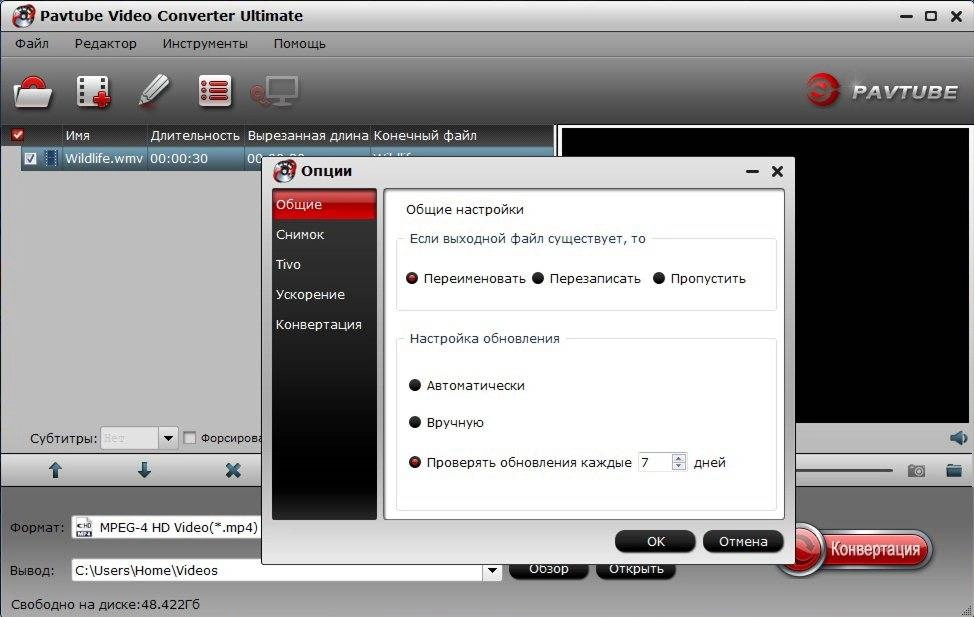This screenshot has height=617, width=974.
Task: Click the days value stepper arrows
Action: (679, 462)
